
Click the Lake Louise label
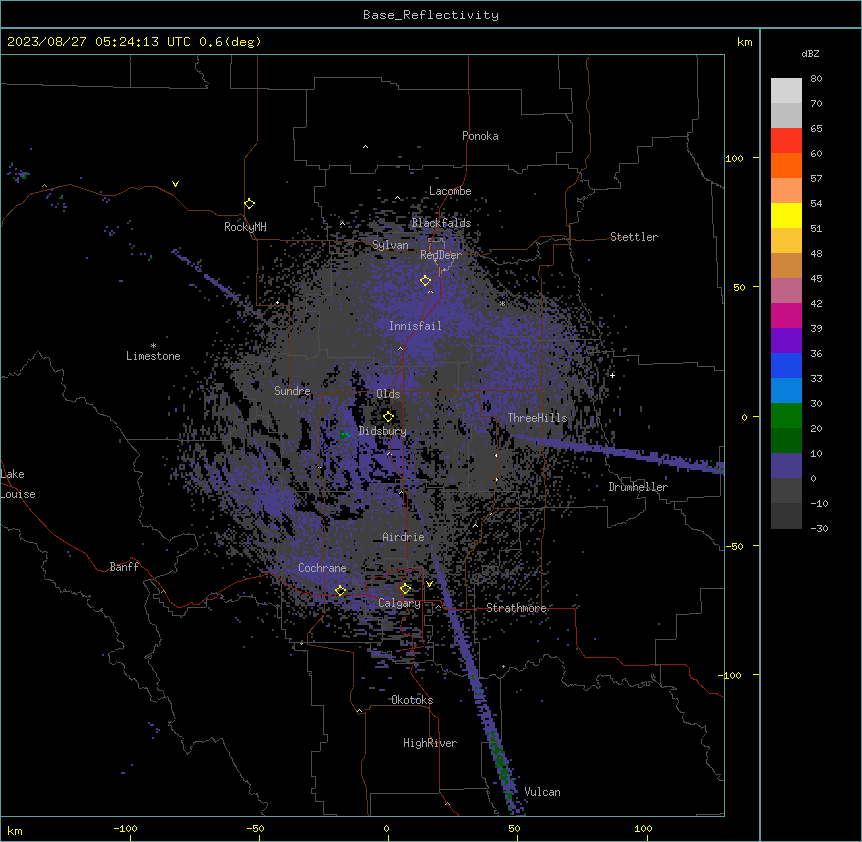click(x=18, y=484)
